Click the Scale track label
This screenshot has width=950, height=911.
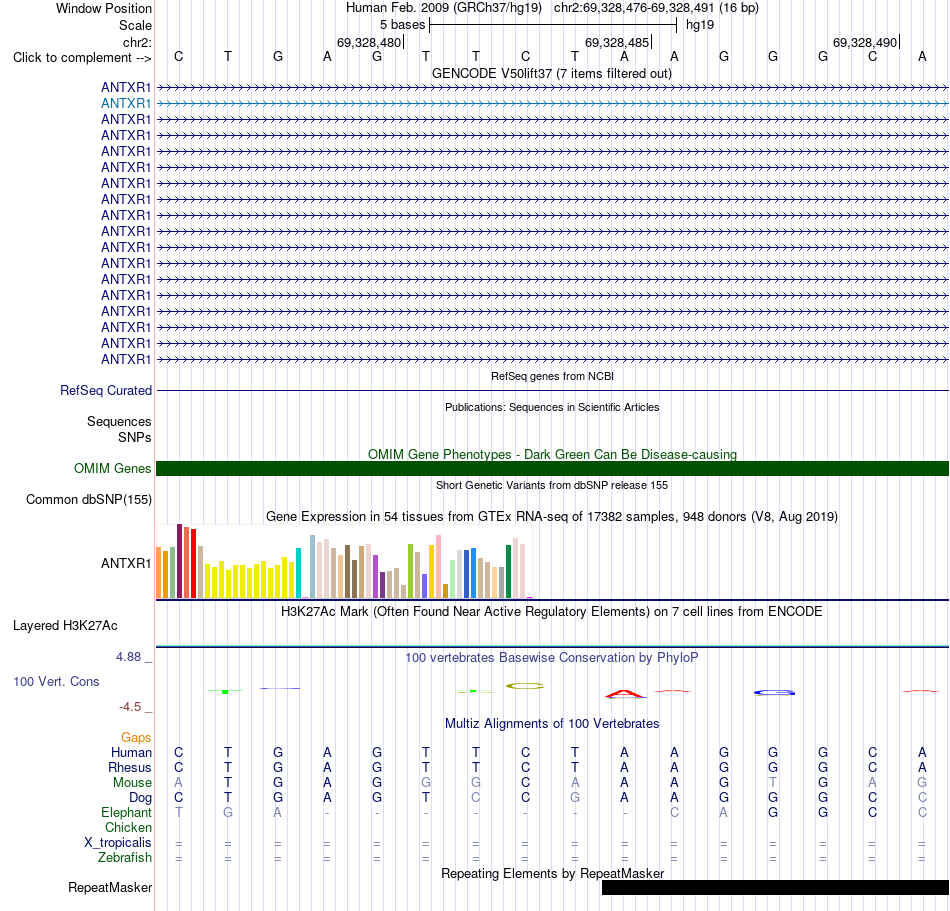coord(135,25)
